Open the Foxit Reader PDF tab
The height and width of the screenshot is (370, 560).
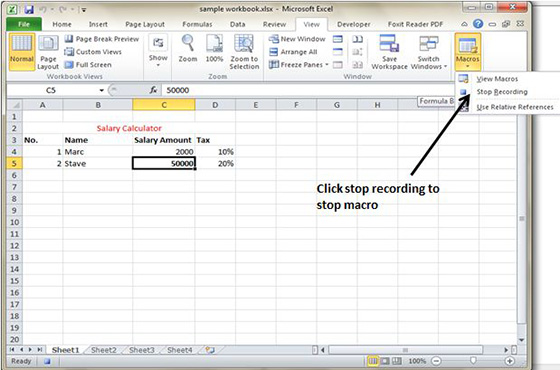click(415, 24)
